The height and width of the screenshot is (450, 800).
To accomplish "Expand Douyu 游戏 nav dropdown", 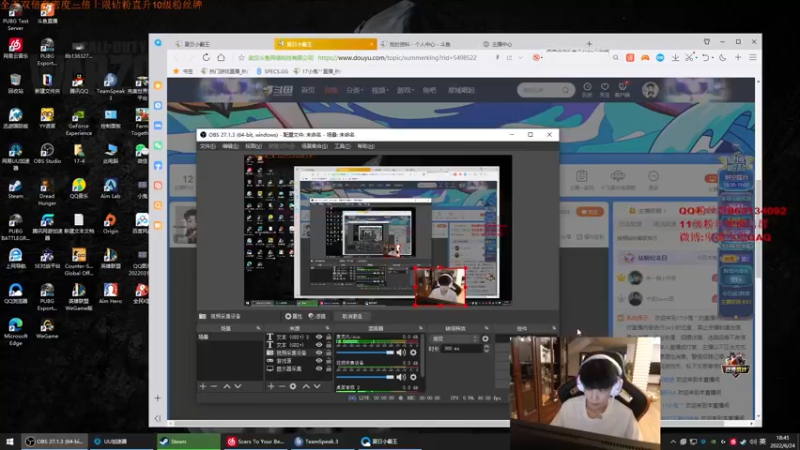I will click(406, 90).
